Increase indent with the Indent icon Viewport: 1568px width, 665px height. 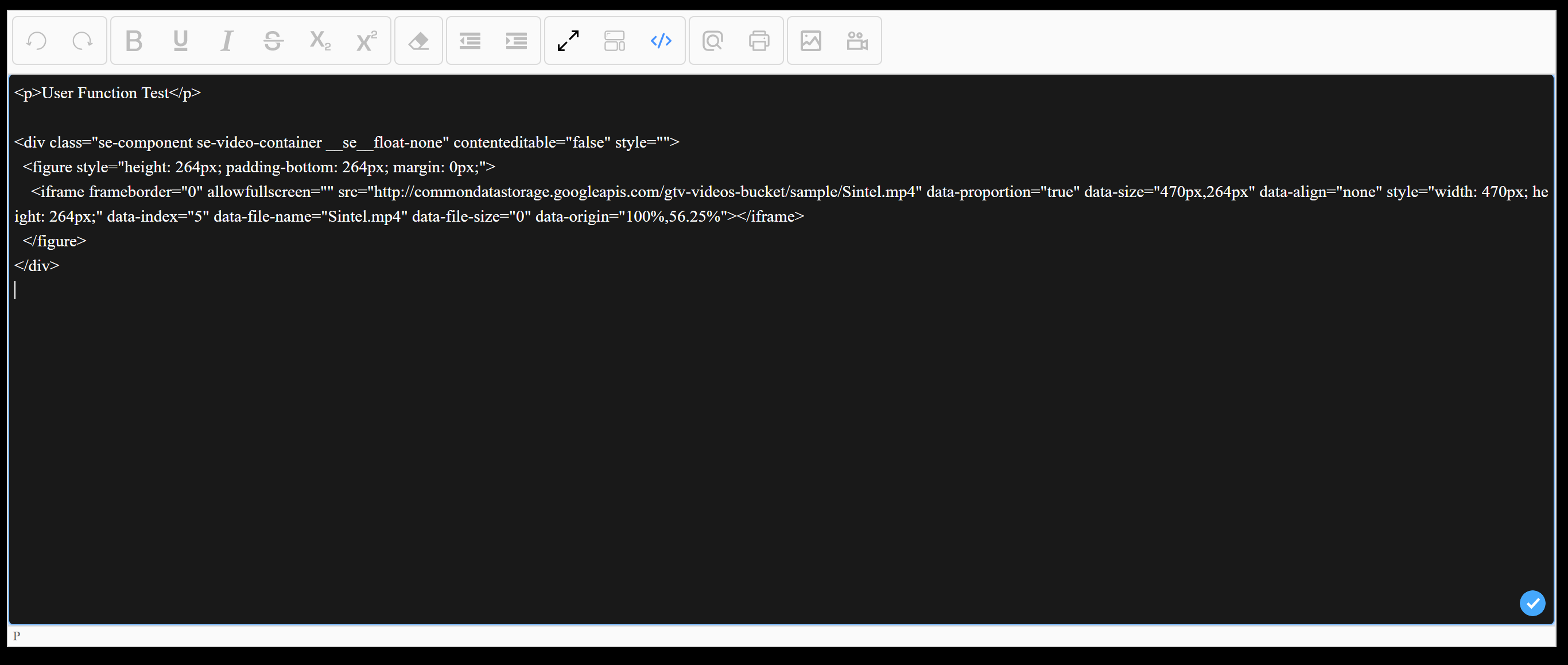pyautogui.click(x=515, y=40)
